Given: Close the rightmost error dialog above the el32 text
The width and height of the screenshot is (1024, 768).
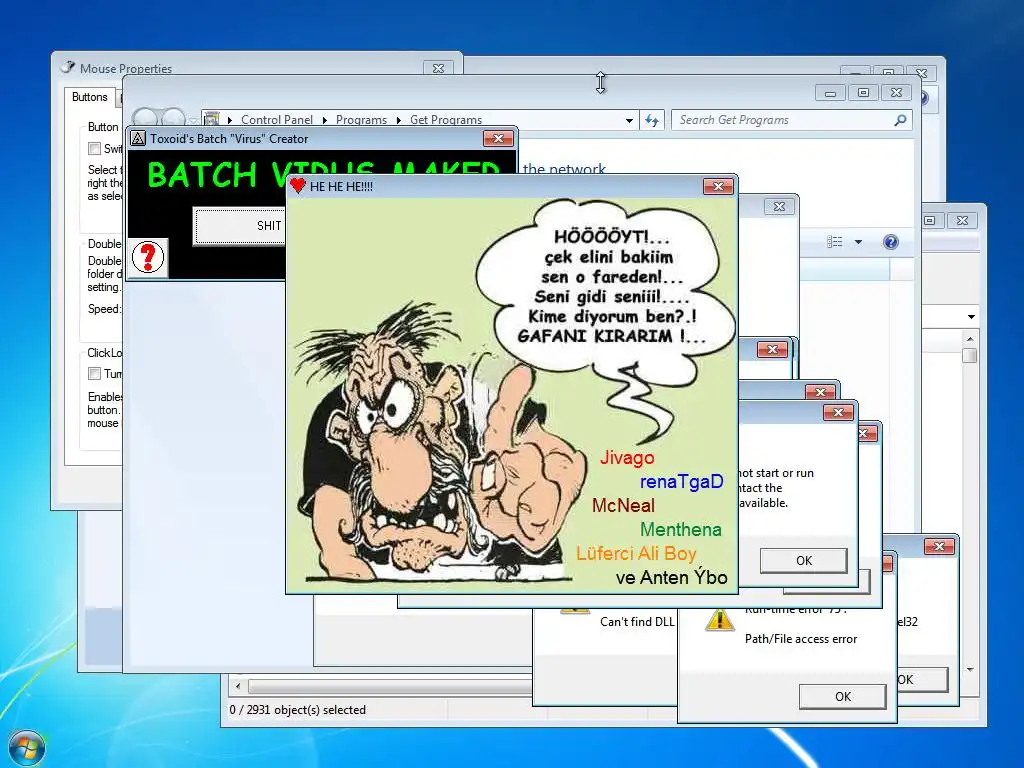Looking at the screenshot, I should tap(939, 547).
